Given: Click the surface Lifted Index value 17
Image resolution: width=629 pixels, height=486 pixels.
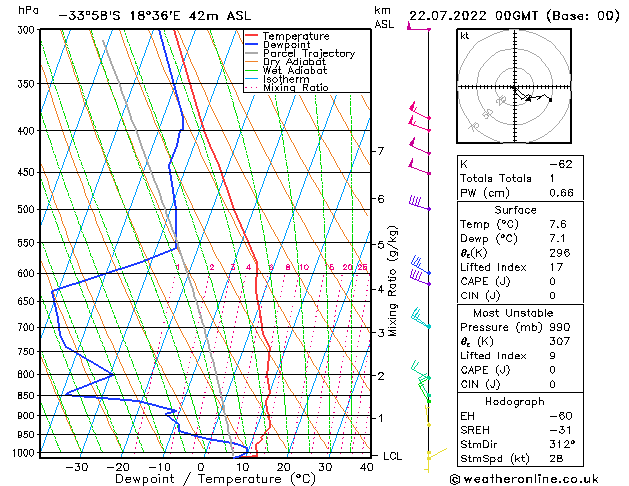Looking at the screenshot, I should click(x=556, y=267).
